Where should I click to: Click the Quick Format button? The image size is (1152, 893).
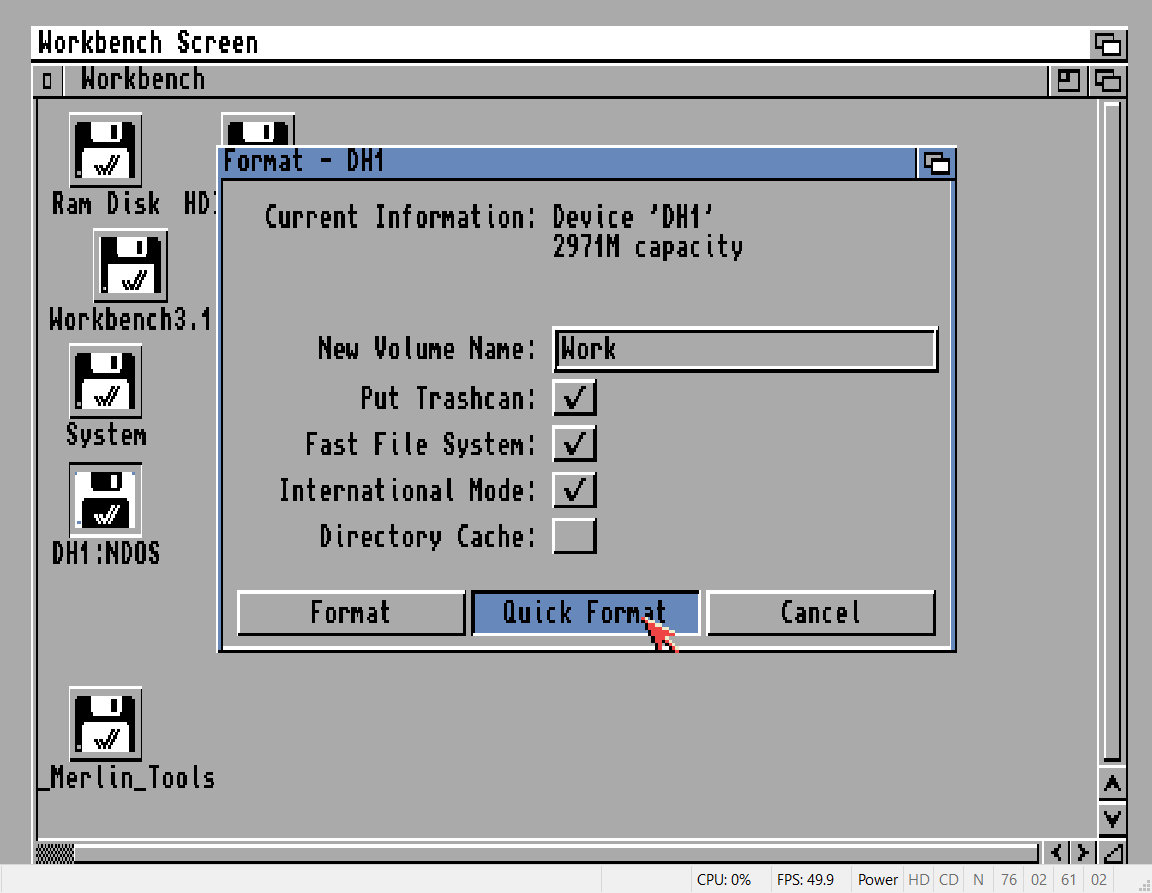585,612
